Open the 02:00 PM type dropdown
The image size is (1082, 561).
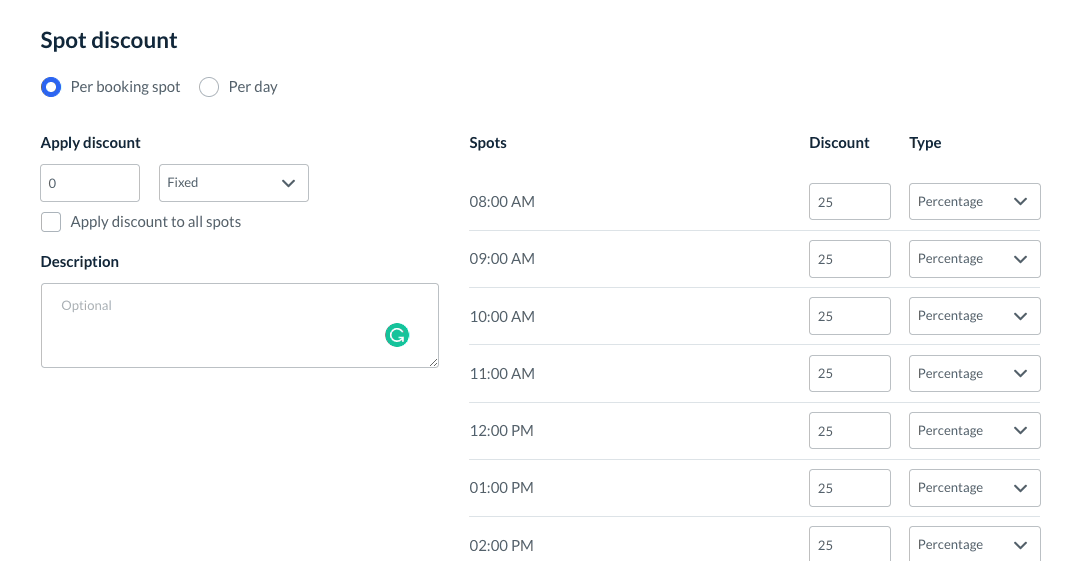coord(974,544)
